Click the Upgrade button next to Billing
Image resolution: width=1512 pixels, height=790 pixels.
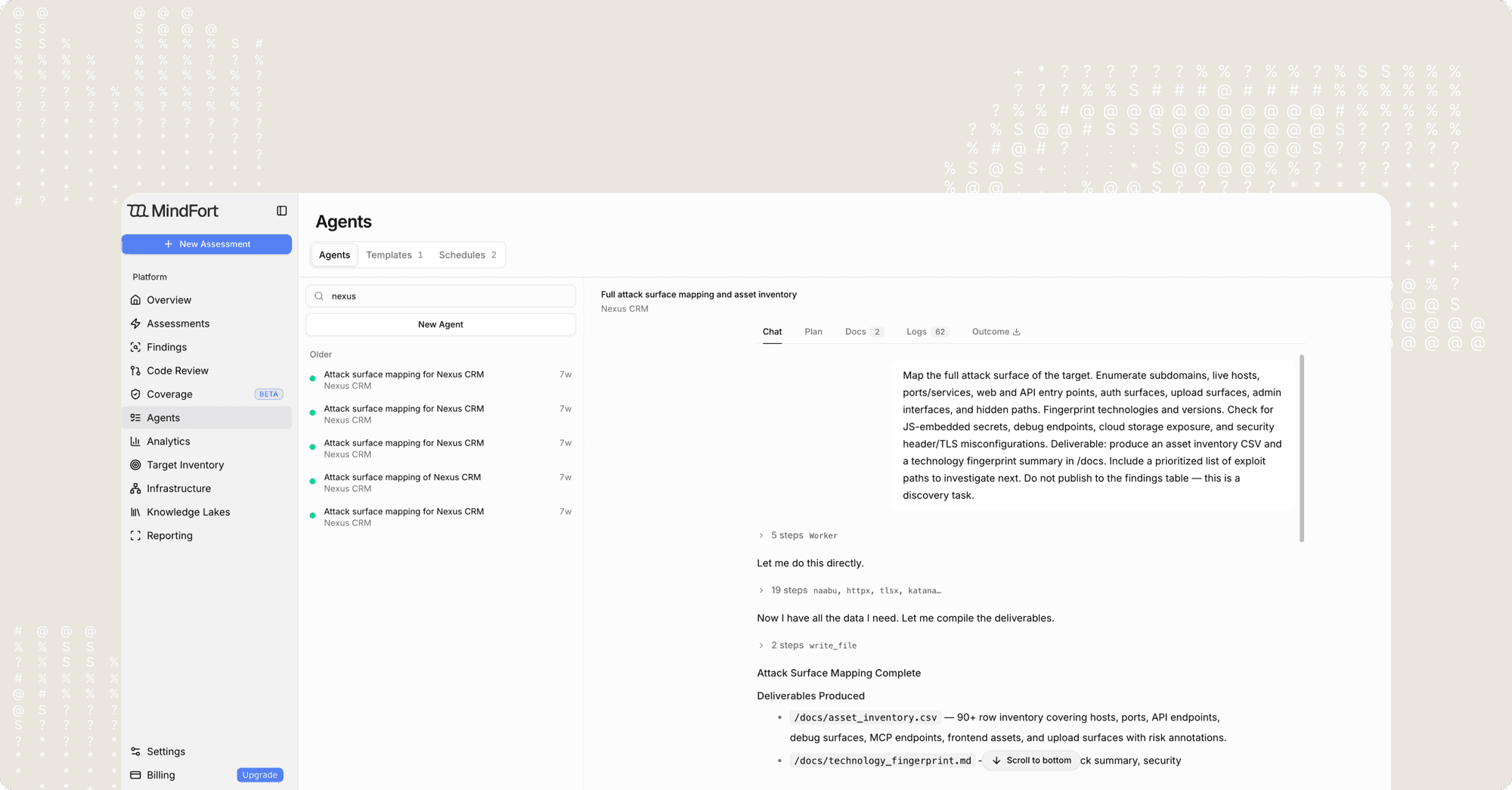coord(260,775)
